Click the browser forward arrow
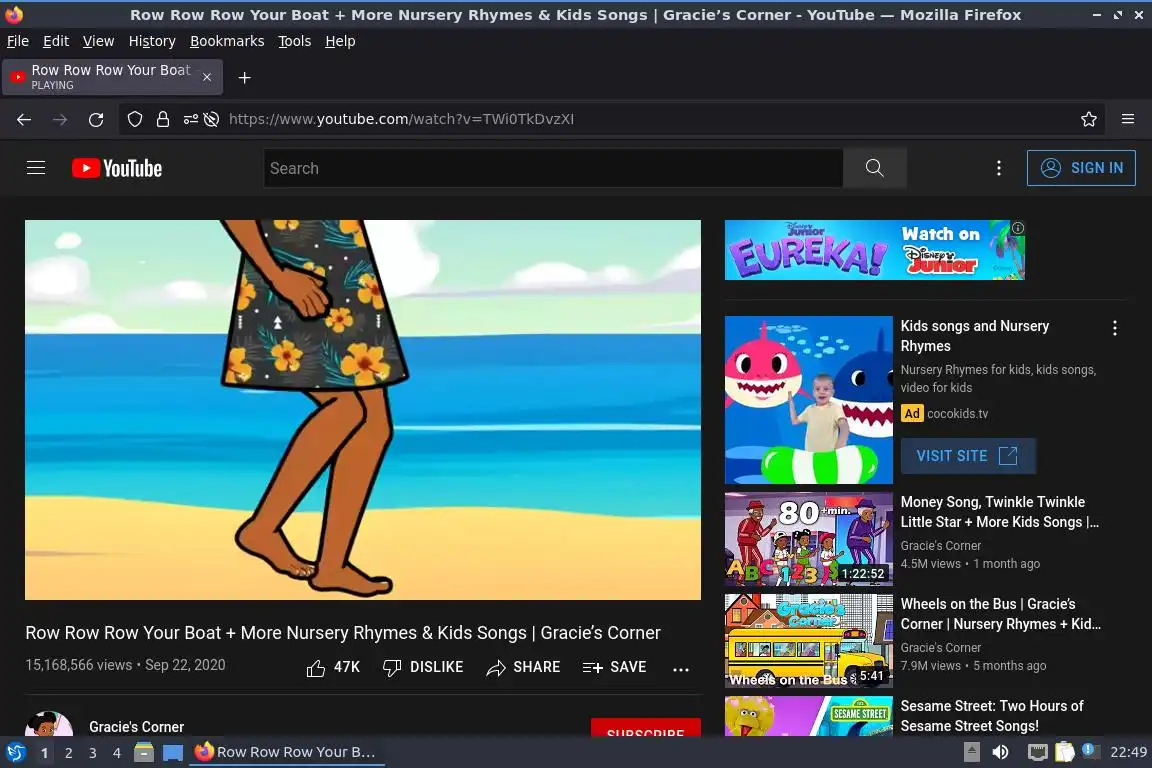Viewport: 1152px width, 768px height. tap(60, 119)
